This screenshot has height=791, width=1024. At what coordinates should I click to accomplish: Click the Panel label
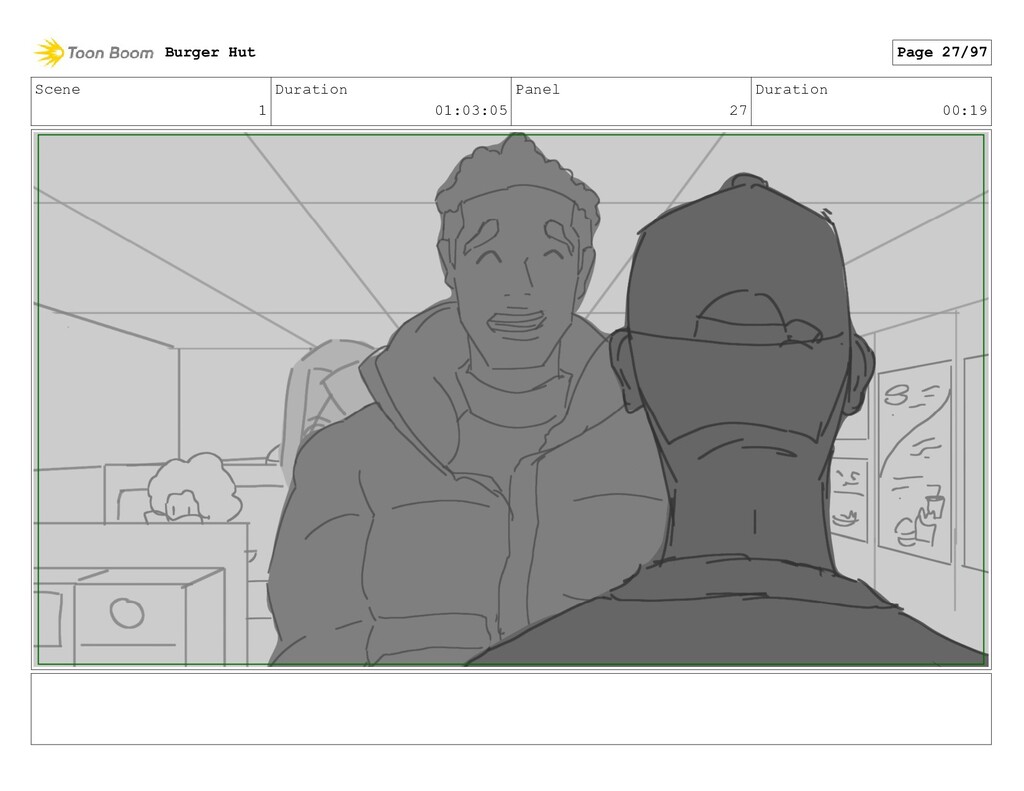[537, 89]
